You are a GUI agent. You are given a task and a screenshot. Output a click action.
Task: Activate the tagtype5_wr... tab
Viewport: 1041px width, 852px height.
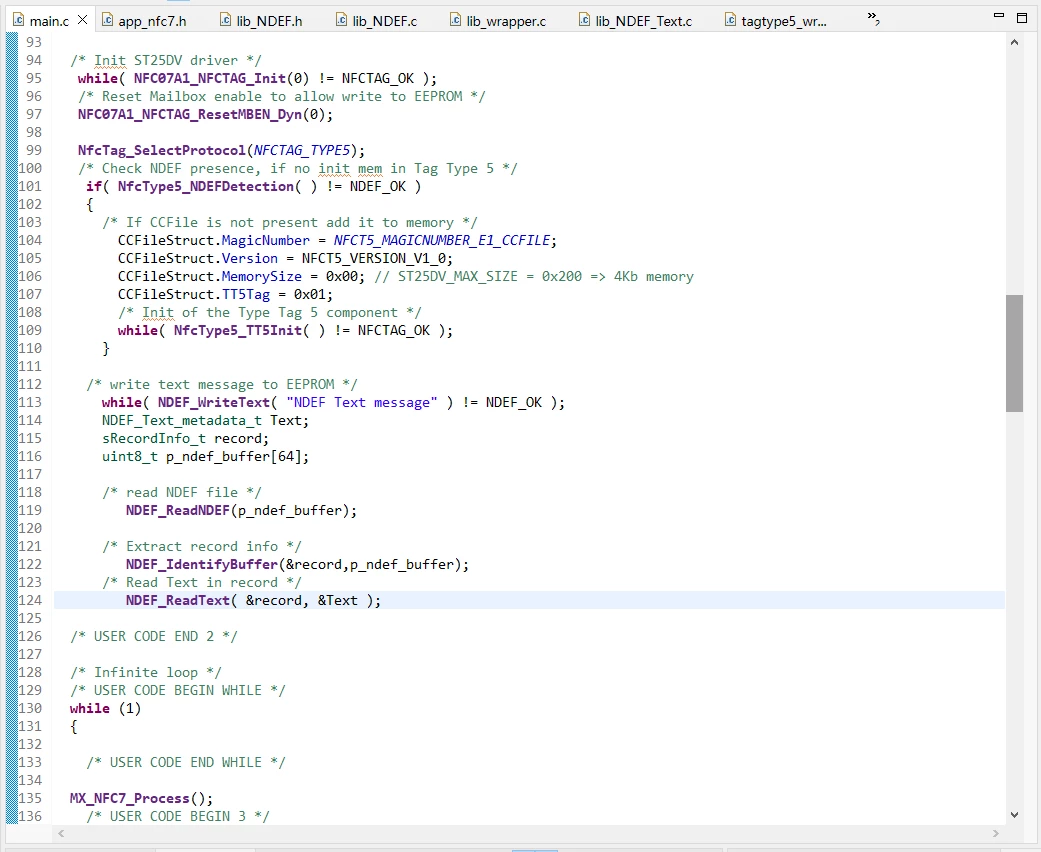click(775, 21)
